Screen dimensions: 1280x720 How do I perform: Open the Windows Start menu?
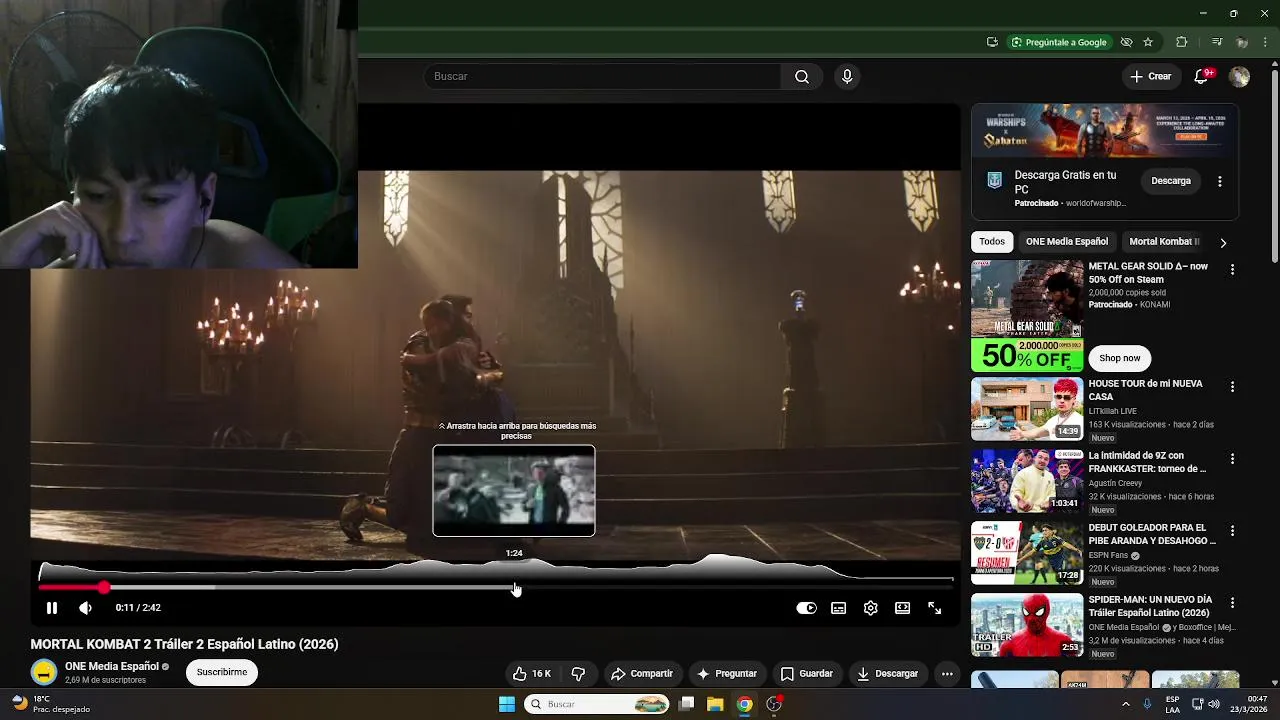point(507,704)
